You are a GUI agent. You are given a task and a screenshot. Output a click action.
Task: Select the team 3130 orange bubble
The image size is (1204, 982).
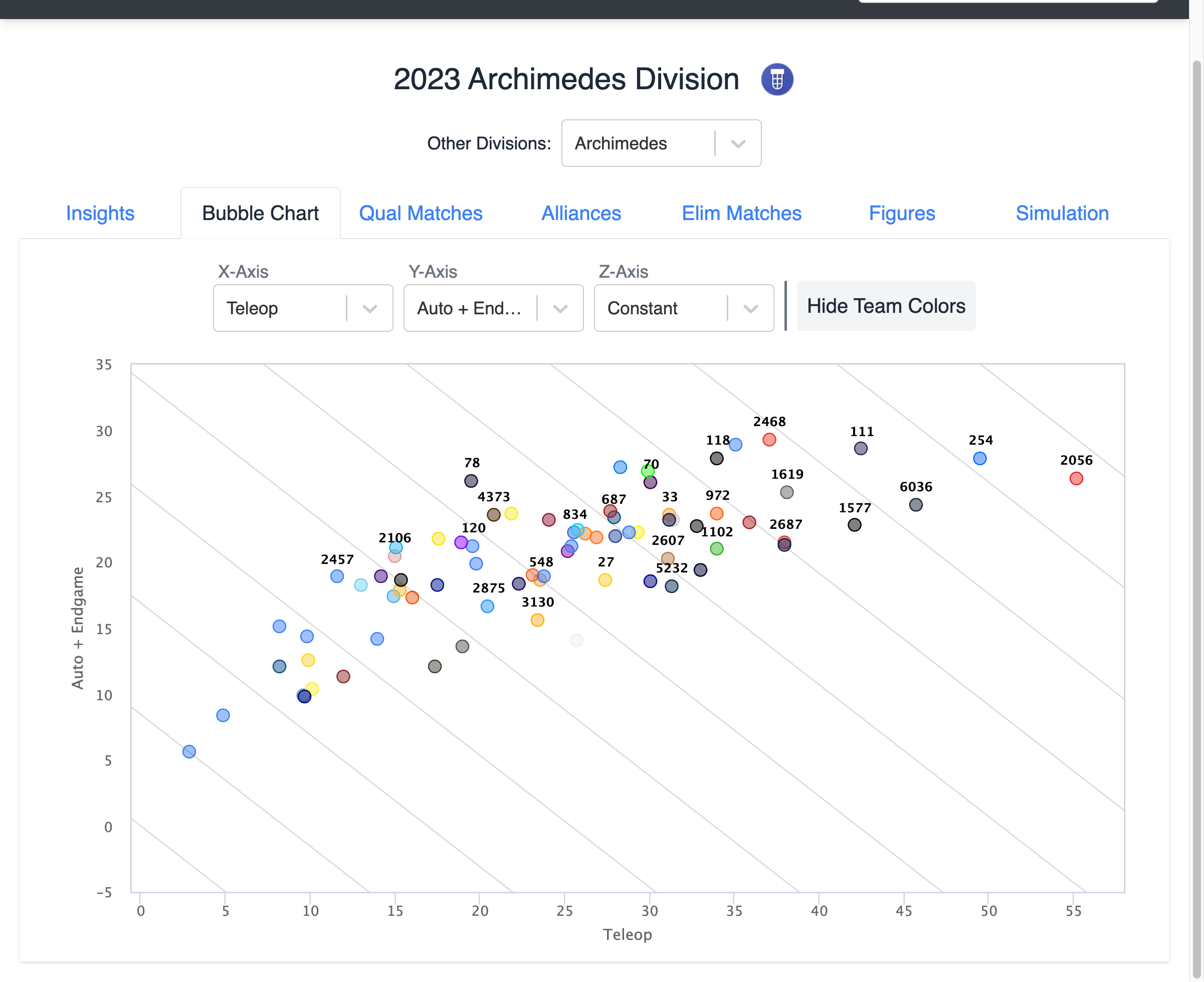click(x=537, y=620)
